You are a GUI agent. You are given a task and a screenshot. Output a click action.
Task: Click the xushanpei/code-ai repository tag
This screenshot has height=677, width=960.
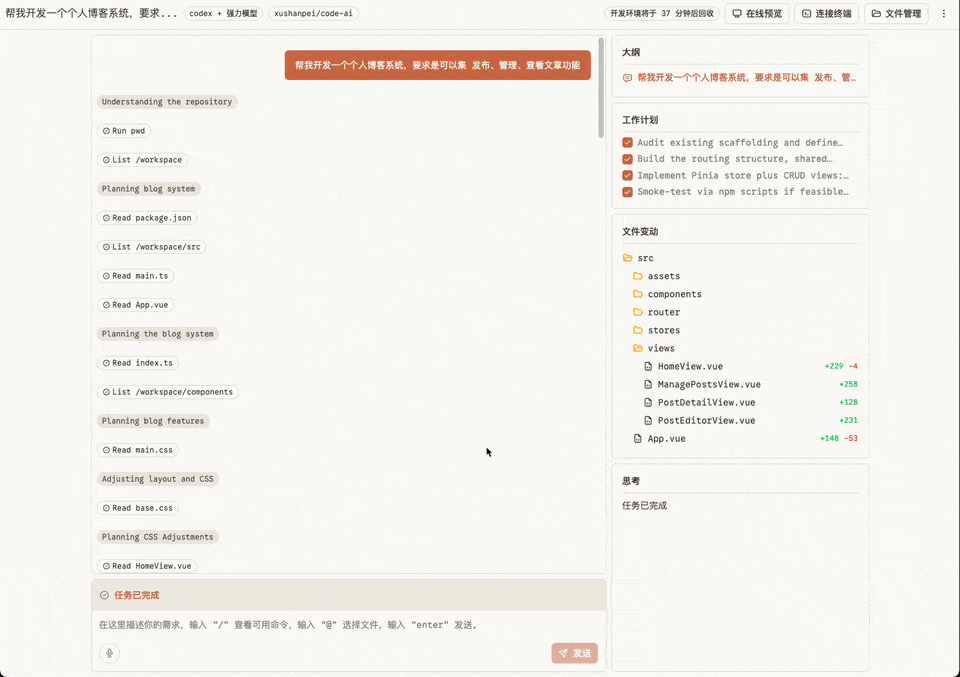[313, 13]
